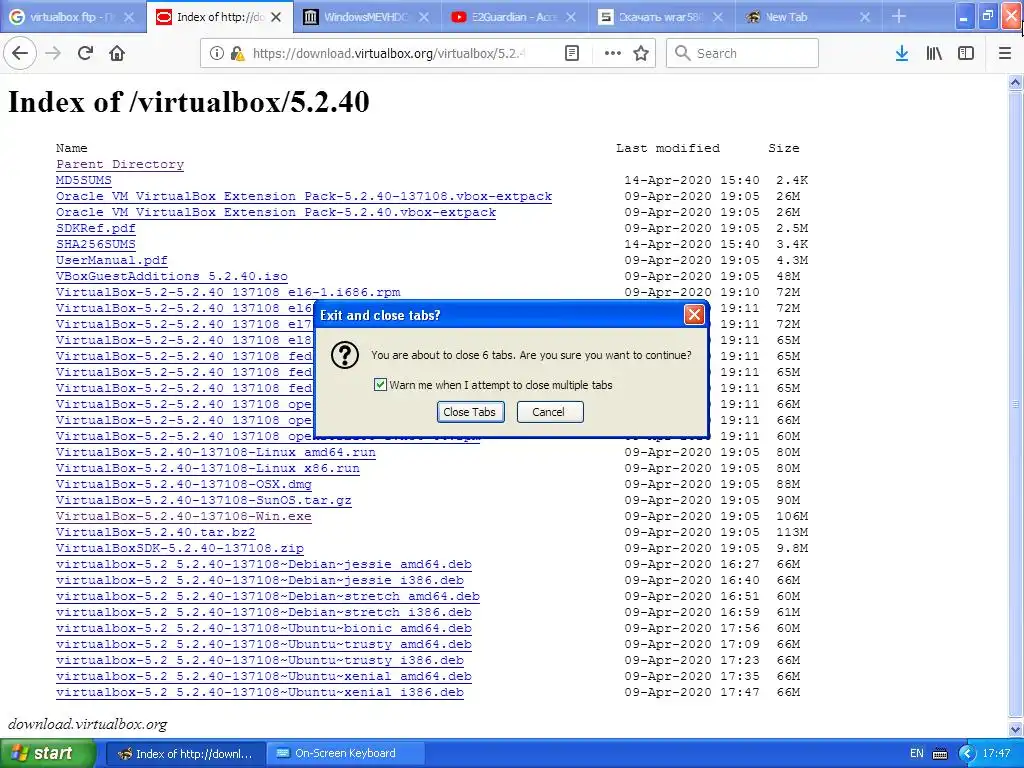
Task: Open the Library icon
Action: [x=934, y=54]
